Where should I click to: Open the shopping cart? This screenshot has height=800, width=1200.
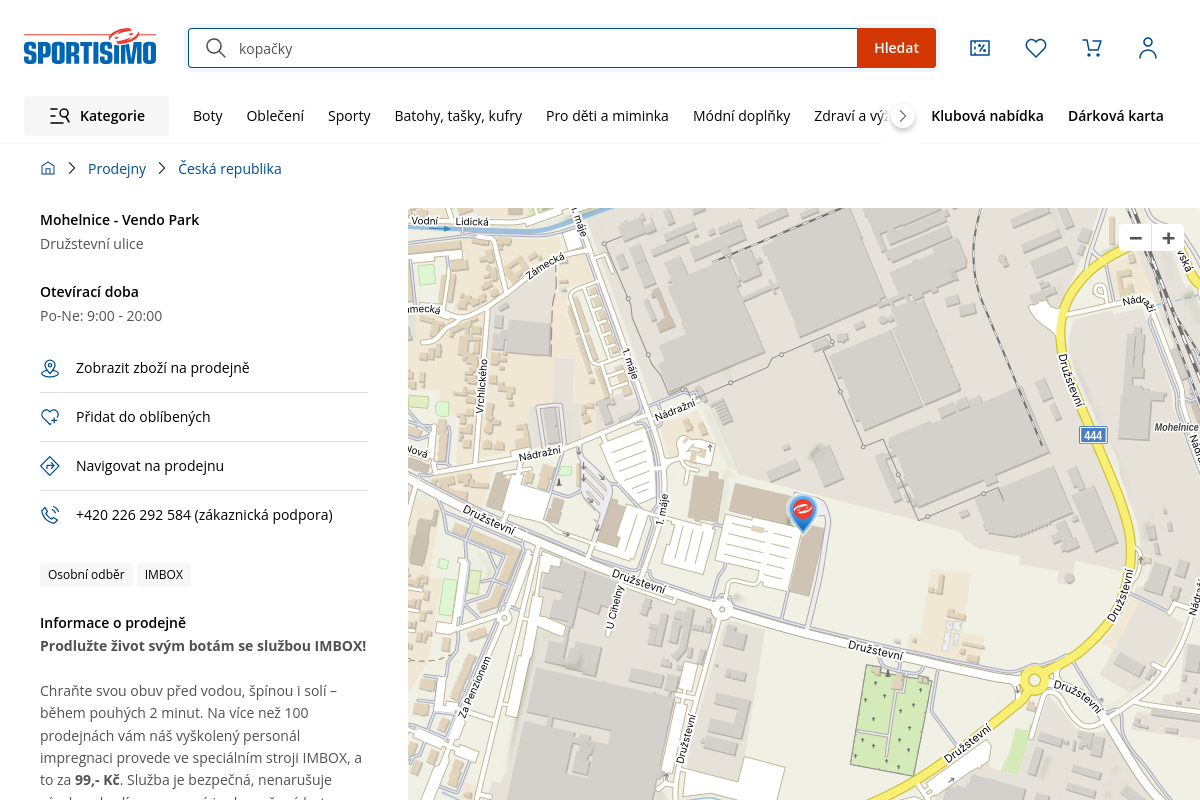1092,48
